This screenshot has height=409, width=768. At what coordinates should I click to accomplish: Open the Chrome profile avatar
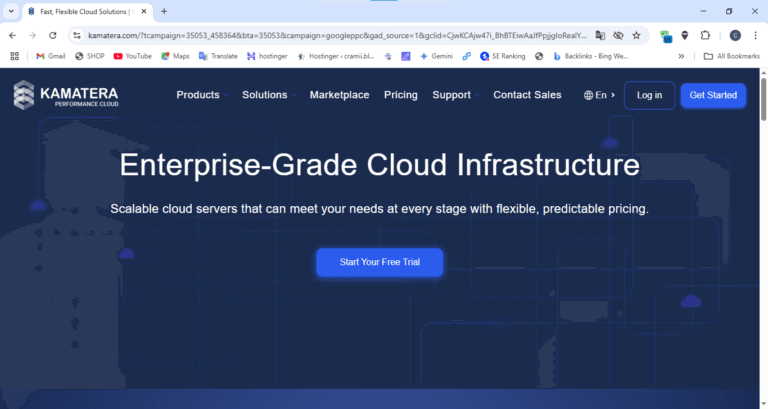pyautogui.click(x=735, y=35)
